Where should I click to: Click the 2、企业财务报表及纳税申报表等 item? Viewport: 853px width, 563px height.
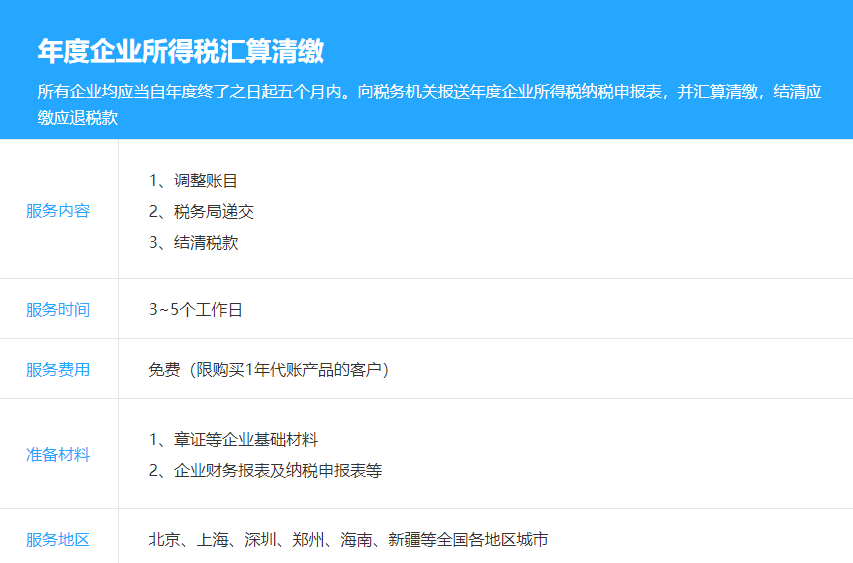[x=265, y=470]
